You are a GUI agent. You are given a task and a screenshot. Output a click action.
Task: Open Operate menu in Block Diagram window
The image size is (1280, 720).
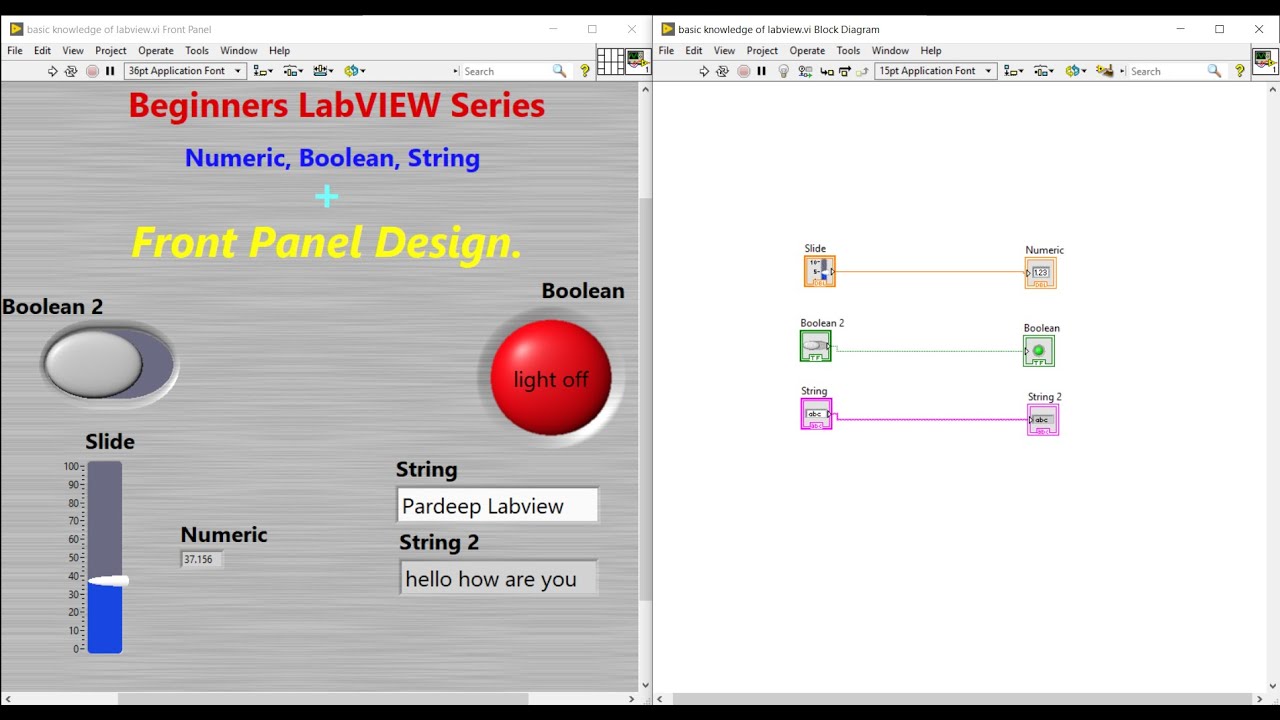807,50
